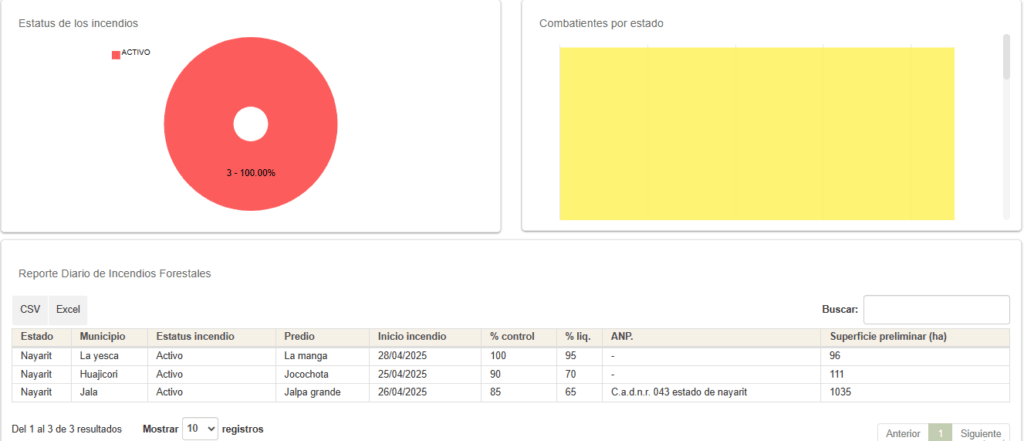Sort by the ANP. column header
The height and width of the screenshot is (441, 1024).
pyautogui.click(x=711, y=337)
